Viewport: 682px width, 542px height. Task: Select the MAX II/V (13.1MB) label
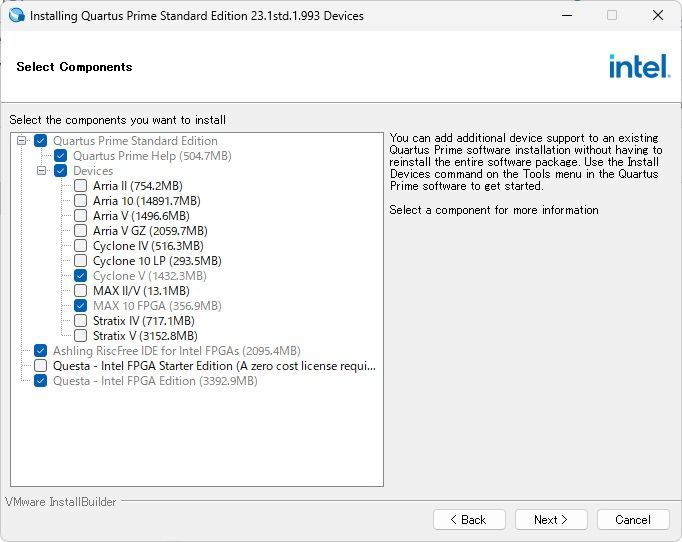(141, 291)
